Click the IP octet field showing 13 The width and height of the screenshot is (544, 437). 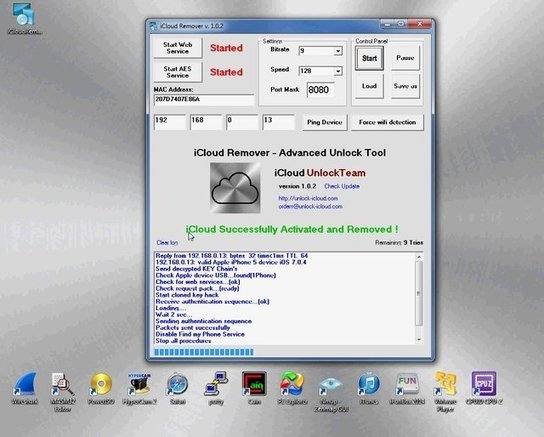(279, 122)
